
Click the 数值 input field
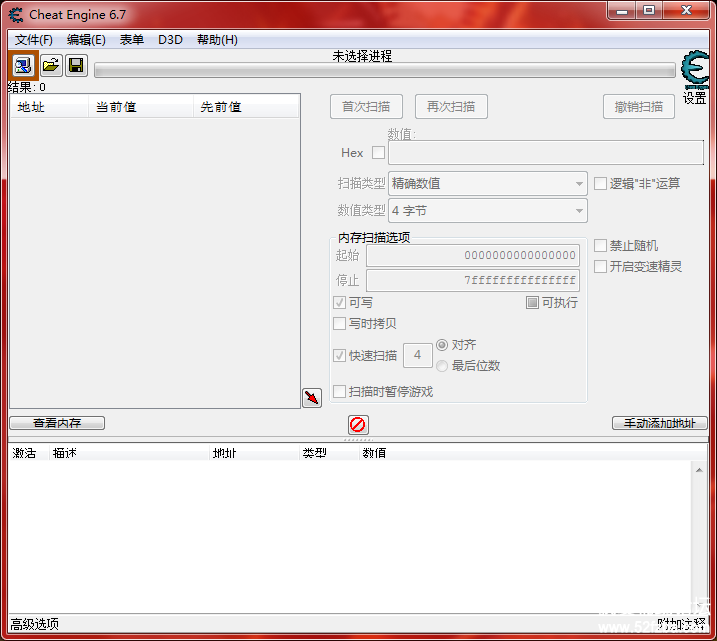(x=546, y=153)
